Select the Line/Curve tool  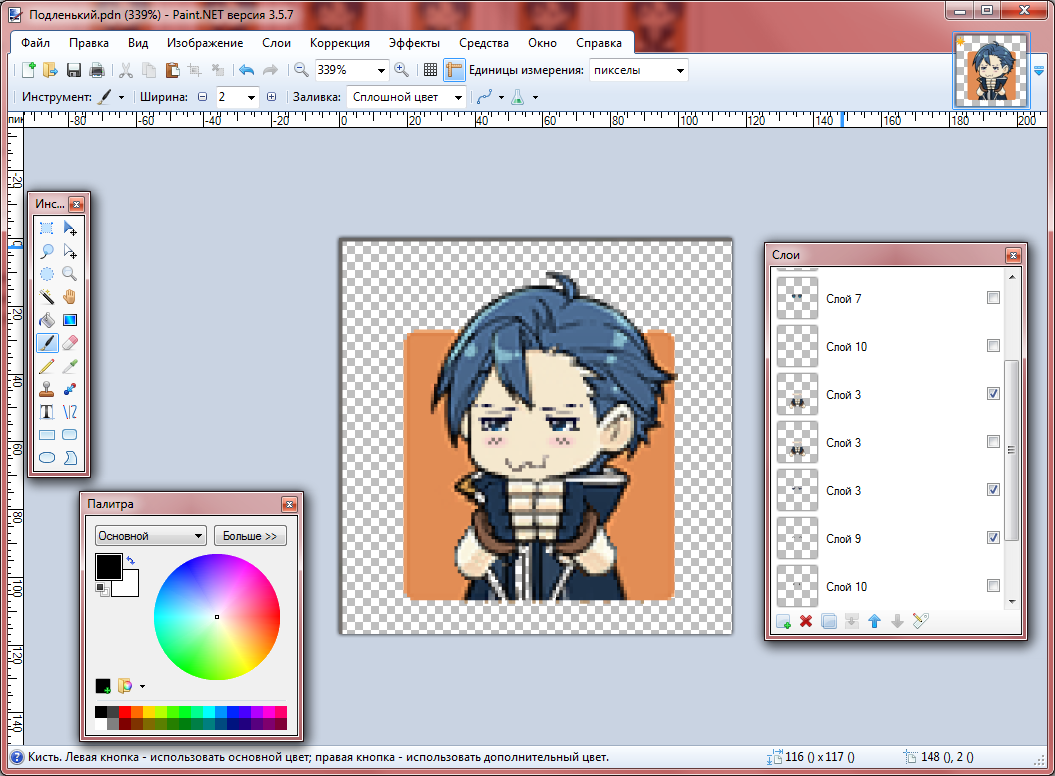[x=69, y=412]
